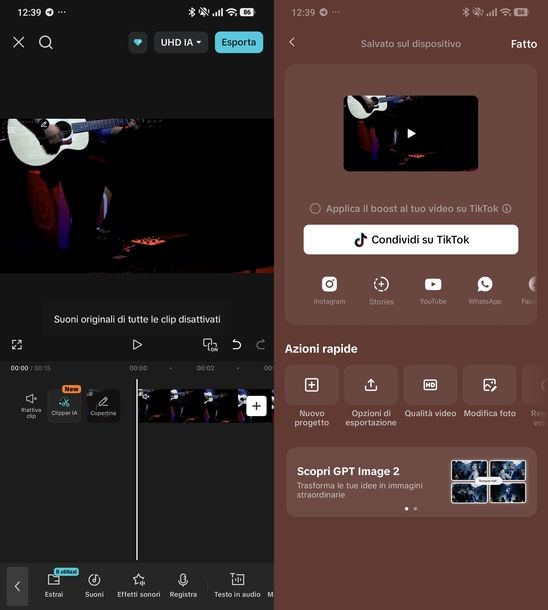548x610 pixels.
Task: Tap the New badge above Clipper IA
Action: pyautogui.click(x=71, y=389)
